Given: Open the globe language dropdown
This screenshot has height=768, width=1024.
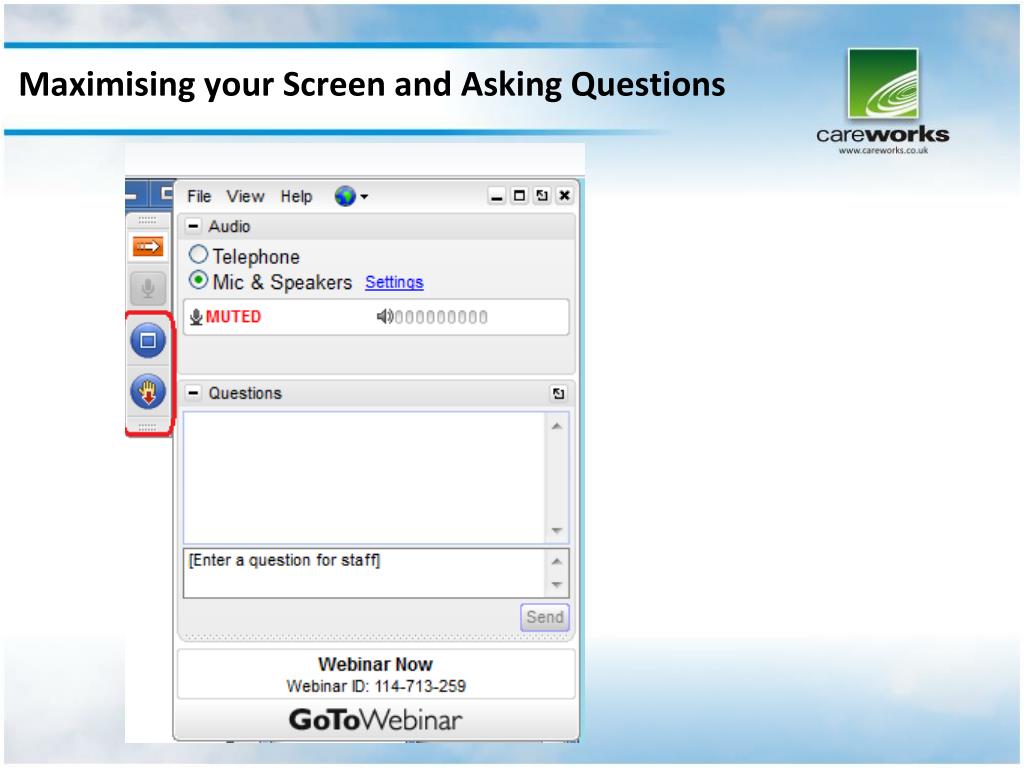Looking at the screenshot, I should point(351,196).
